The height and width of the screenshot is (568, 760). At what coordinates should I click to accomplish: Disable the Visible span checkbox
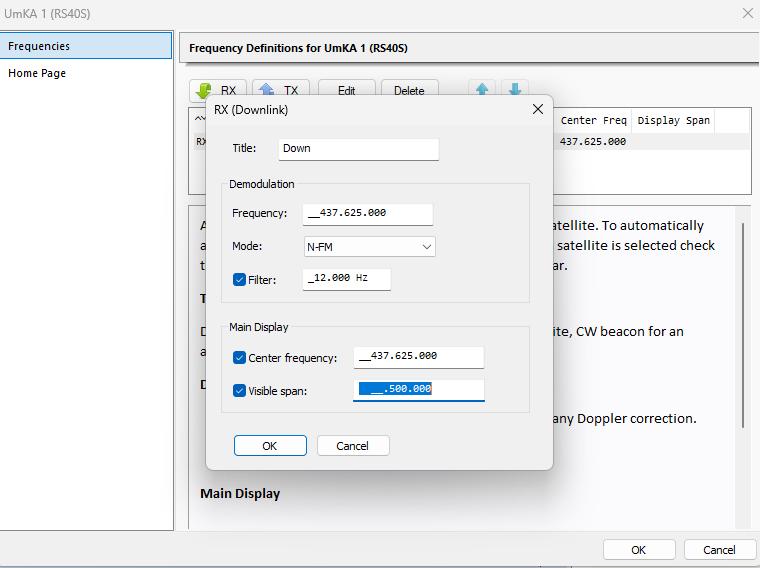(x=240, y=391)
